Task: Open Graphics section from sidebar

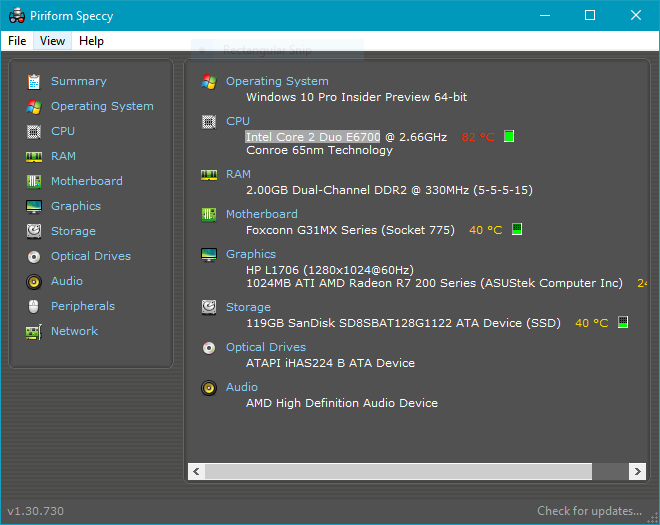Action: click(x=76, y=206)
